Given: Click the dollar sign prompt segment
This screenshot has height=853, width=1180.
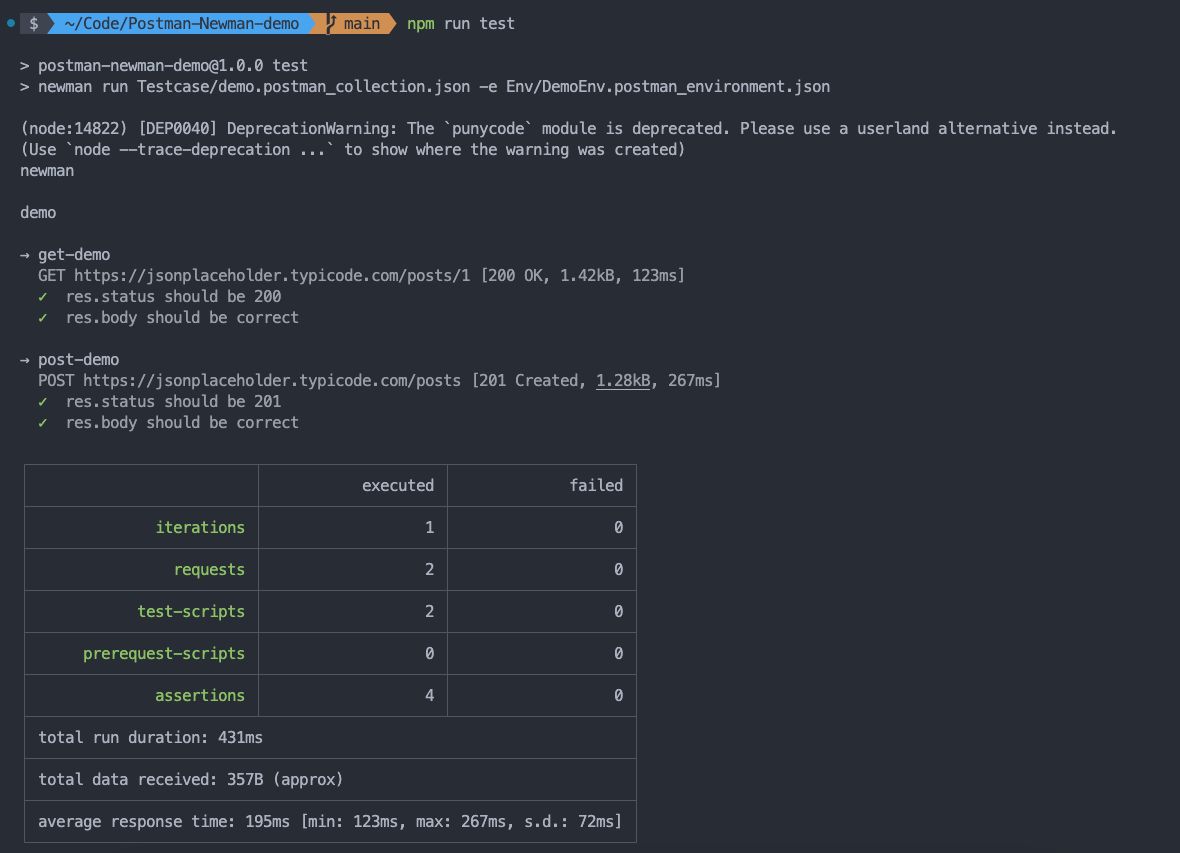Looking at the screenshot, I should tap(34, 23).
